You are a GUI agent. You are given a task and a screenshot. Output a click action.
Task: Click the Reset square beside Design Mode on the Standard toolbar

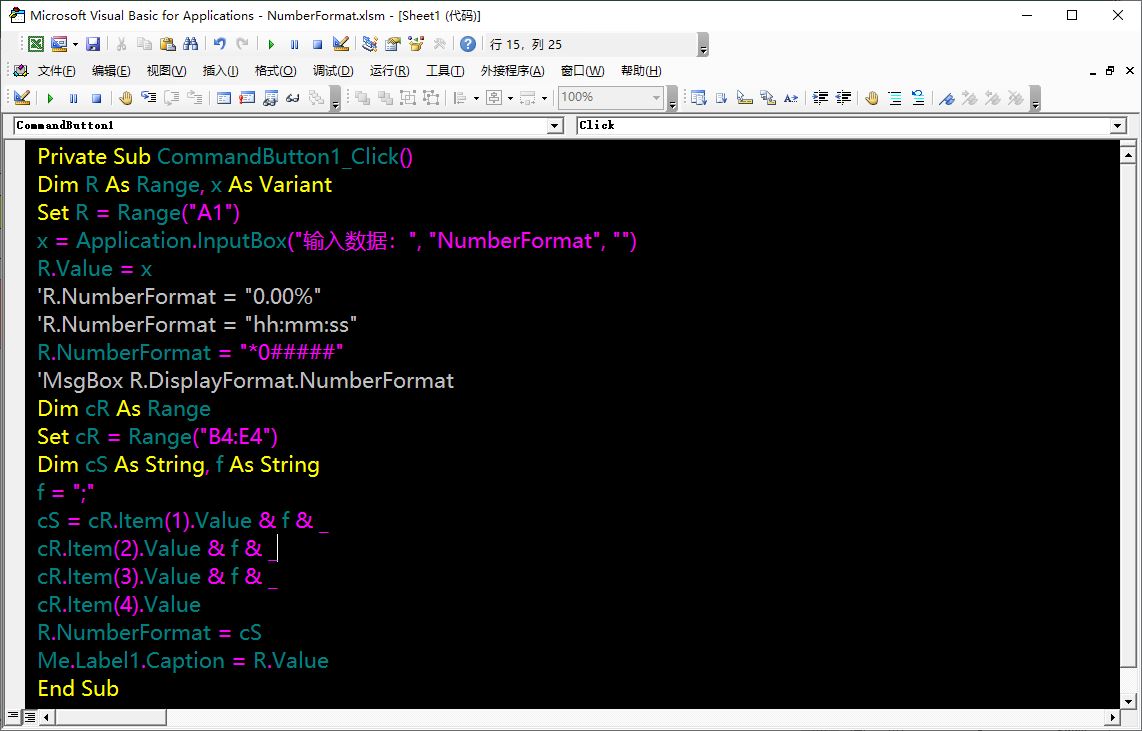coord(318,44)
